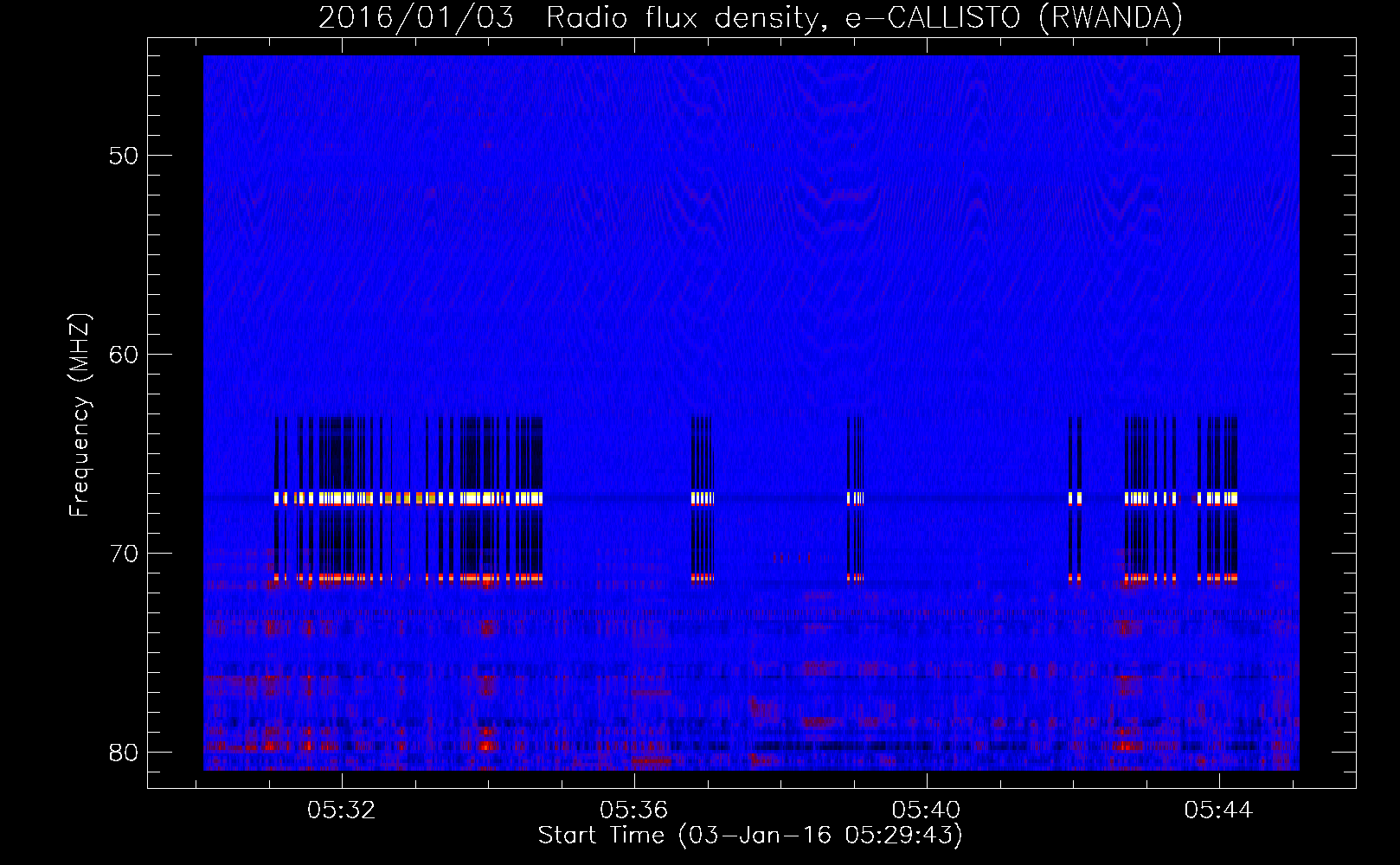Click the Frequency (MHZ) axis label
This screenshot has height=865, width=1400.
(80, 414)
